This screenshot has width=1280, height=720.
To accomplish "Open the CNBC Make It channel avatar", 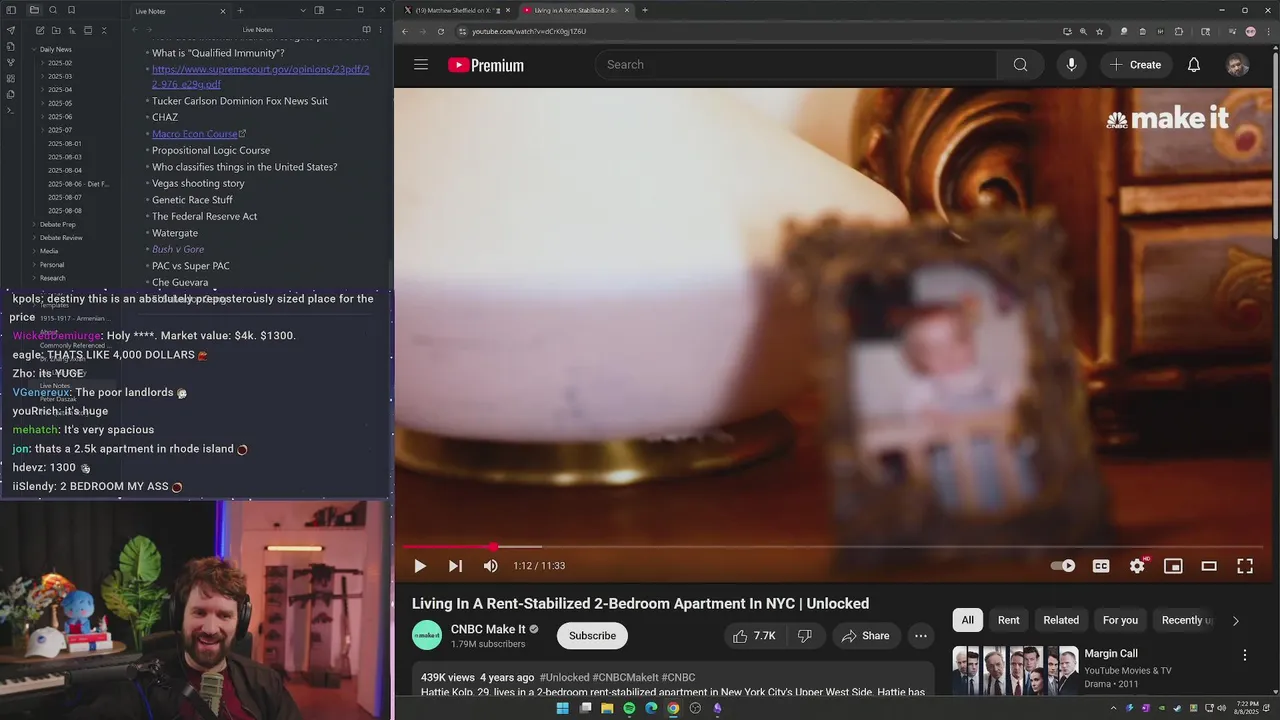I will pyautogui.click(x=427, y=635).
